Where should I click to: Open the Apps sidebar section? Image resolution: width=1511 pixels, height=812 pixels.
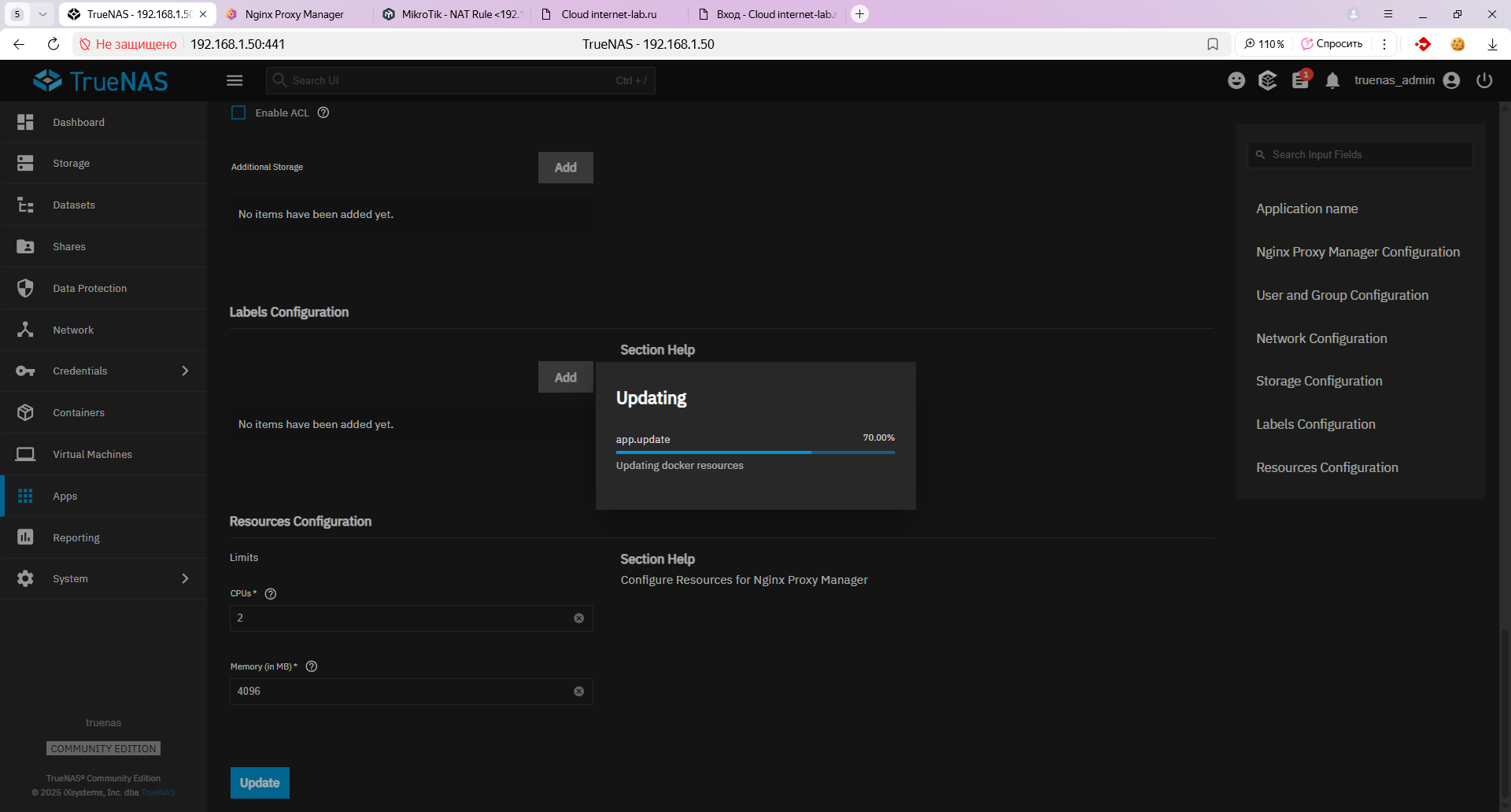pos(65,496)
